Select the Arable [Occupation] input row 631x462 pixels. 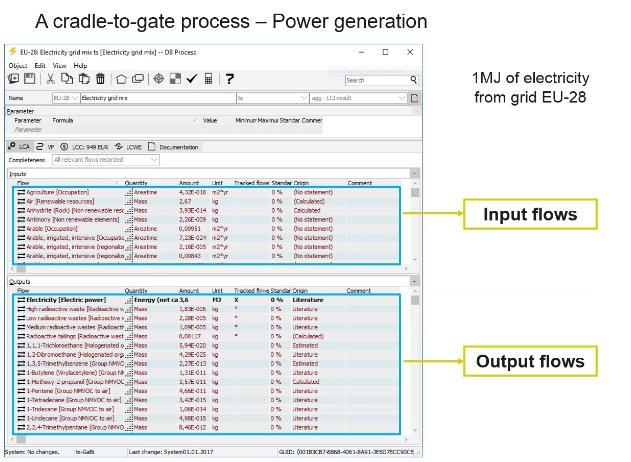206,229
